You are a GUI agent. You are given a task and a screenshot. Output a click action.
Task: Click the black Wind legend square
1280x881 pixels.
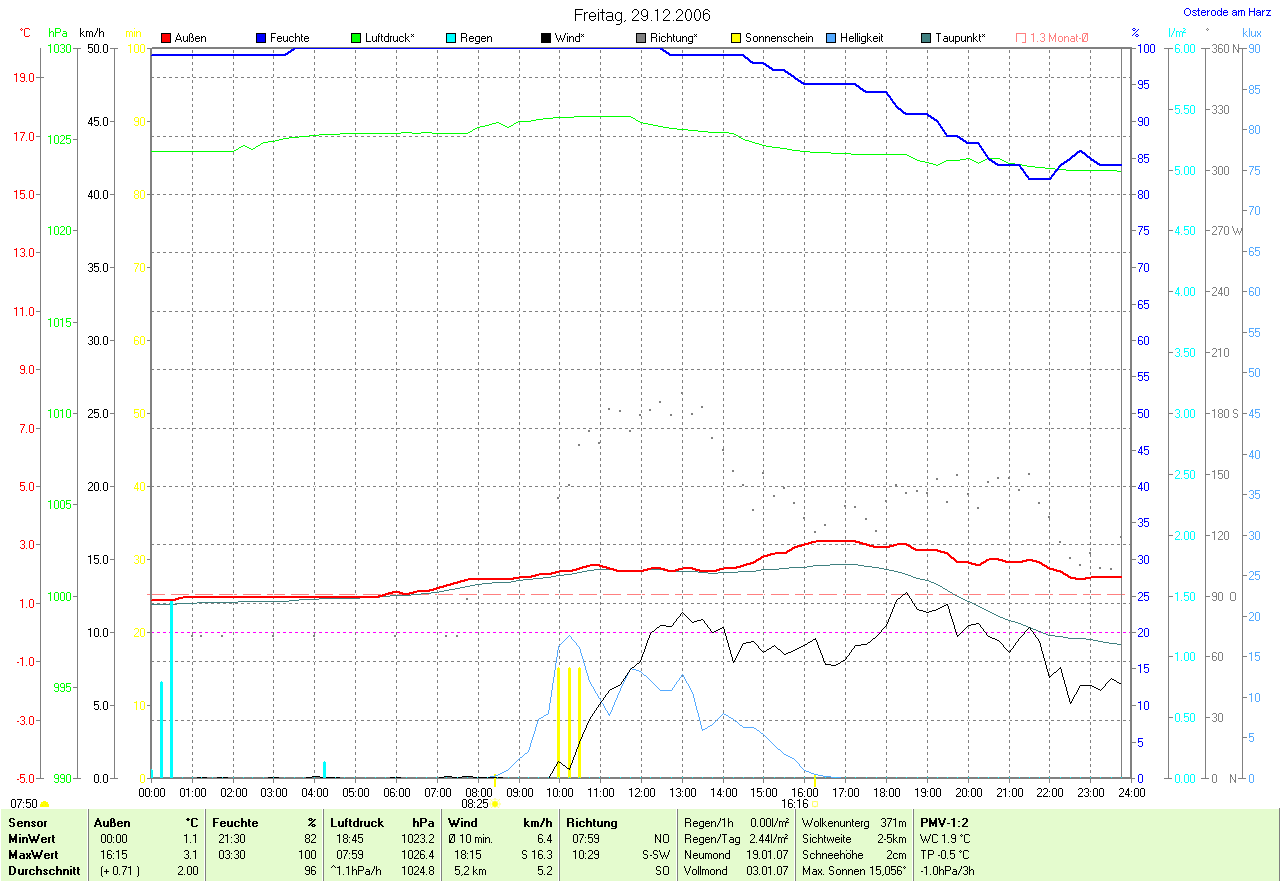click(x=545, y=38)
